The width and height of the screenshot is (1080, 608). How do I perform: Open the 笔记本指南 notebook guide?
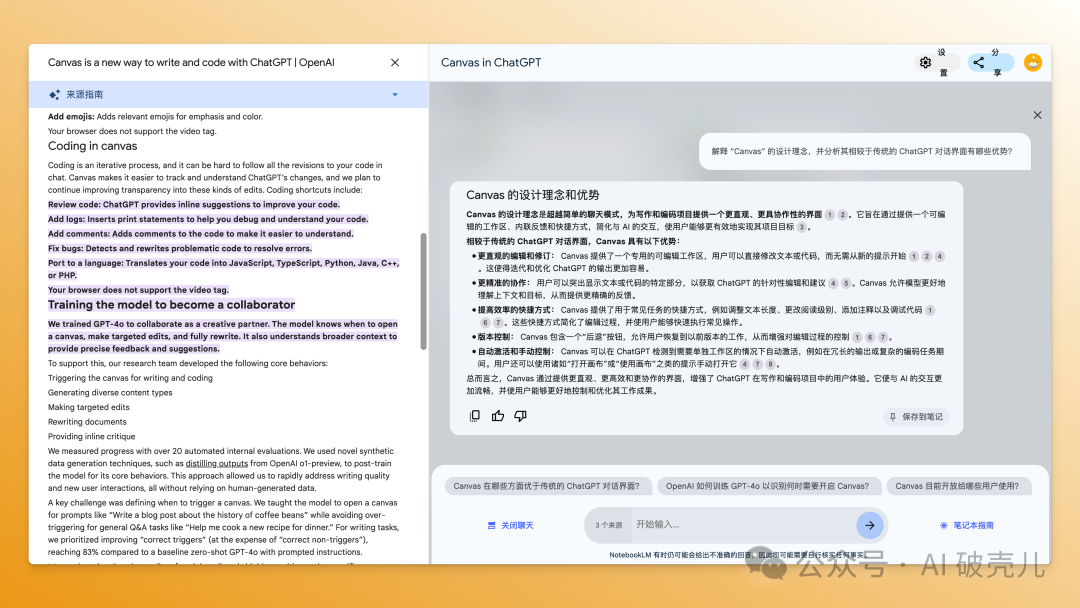pos(966,525)
